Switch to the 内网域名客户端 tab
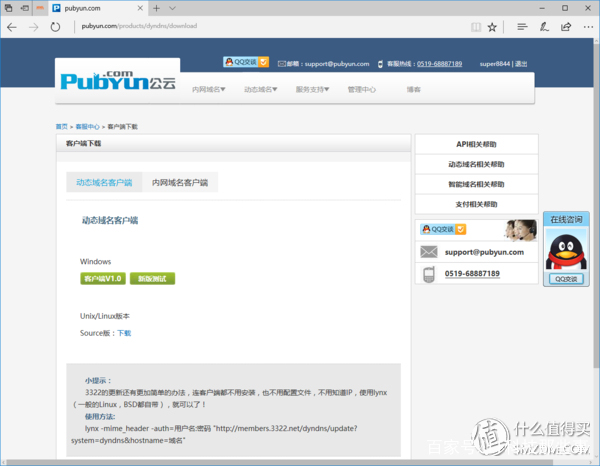600x466 pixels. [180, 183]
